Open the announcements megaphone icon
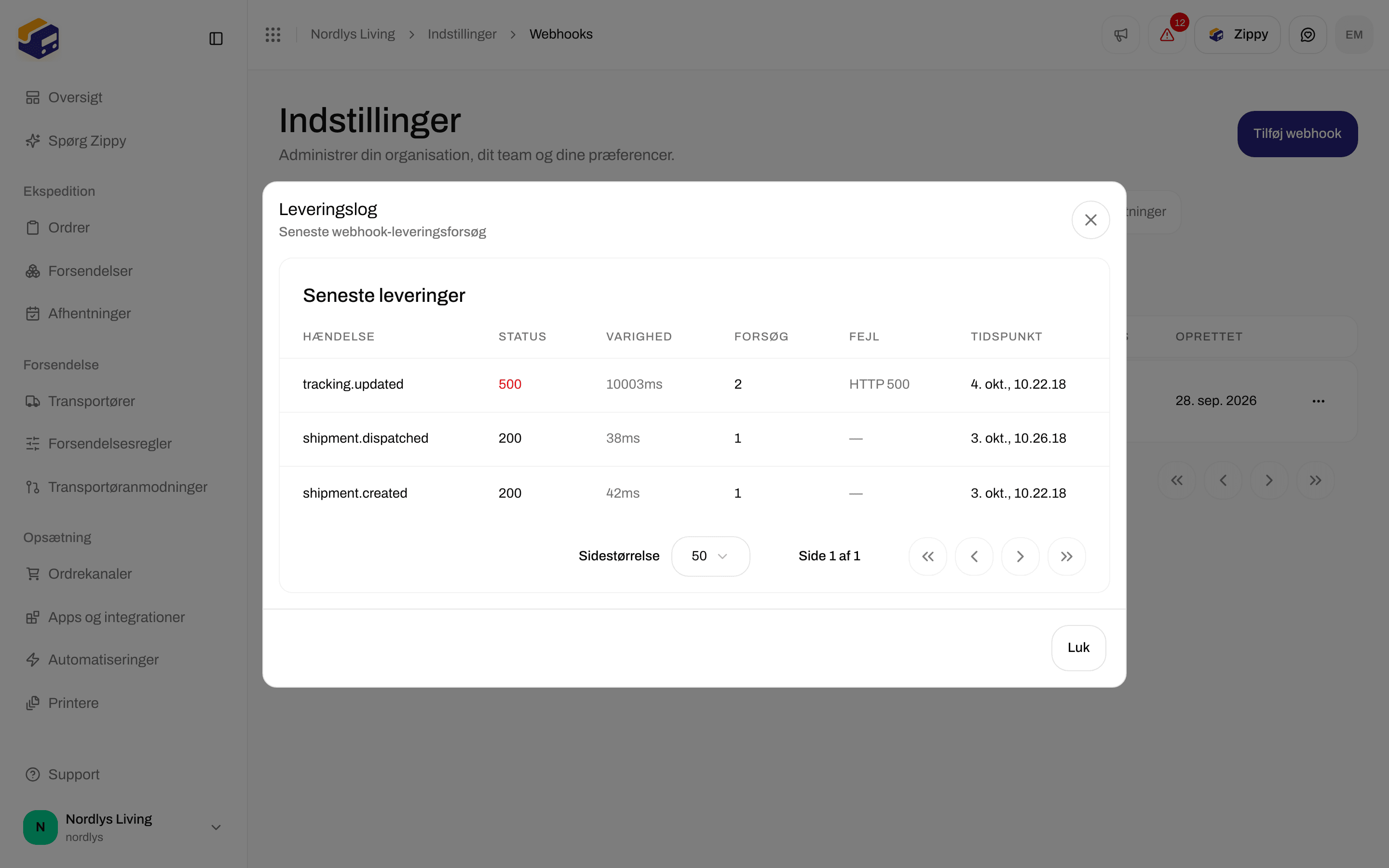Image resolution: width=1389 pixels, height=868 pixels. [1120, 35]
